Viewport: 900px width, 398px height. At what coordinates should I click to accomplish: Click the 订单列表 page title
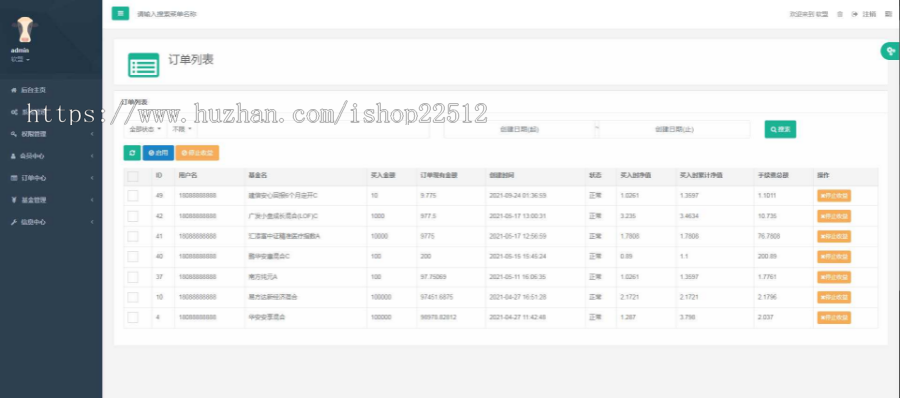click(x=191, y=60)
